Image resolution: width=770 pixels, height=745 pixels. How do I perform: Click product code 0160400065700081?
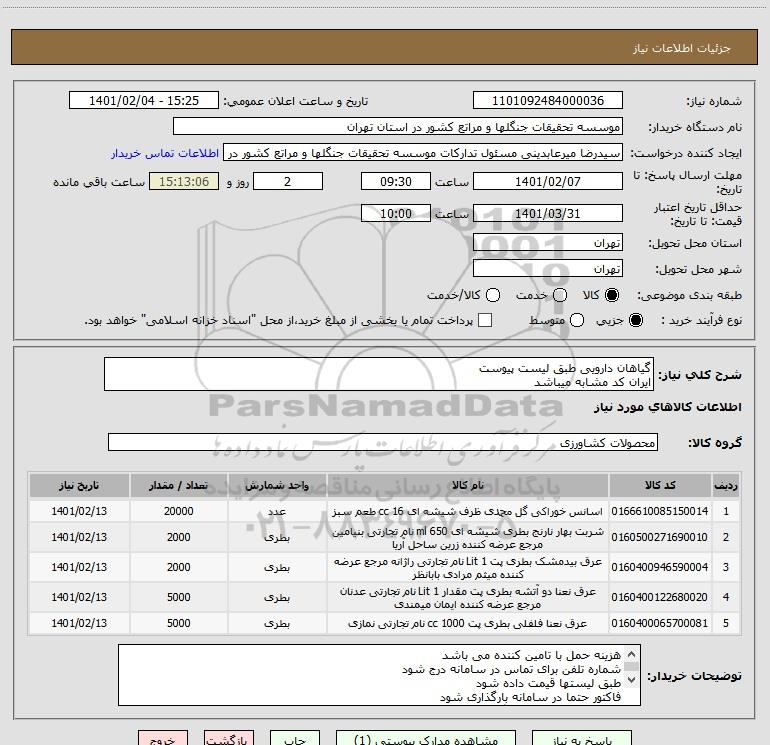[660, 623]
